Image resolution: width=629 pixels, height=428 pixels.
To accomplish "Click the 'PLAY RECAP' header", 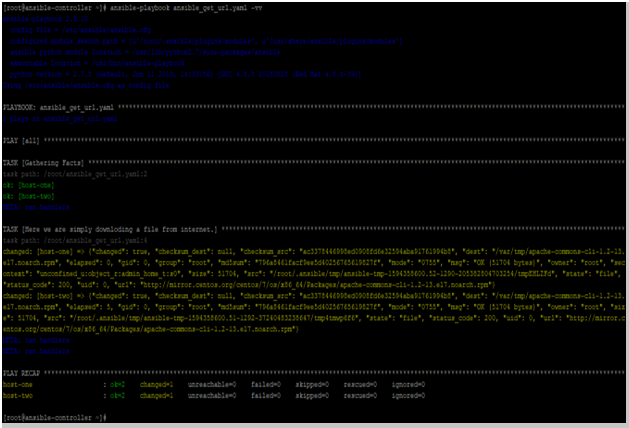I will click(21, 373).
